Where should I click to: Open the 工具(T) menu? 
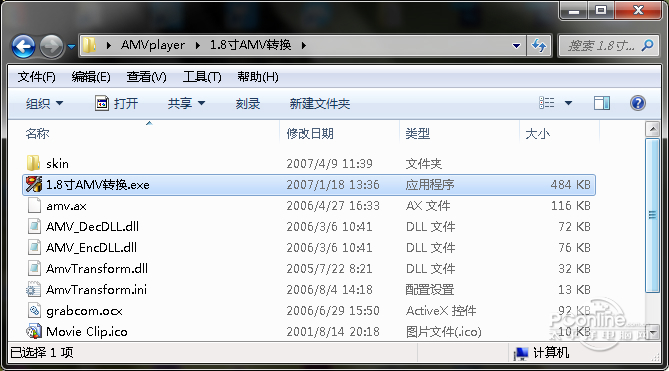(202, 77)
